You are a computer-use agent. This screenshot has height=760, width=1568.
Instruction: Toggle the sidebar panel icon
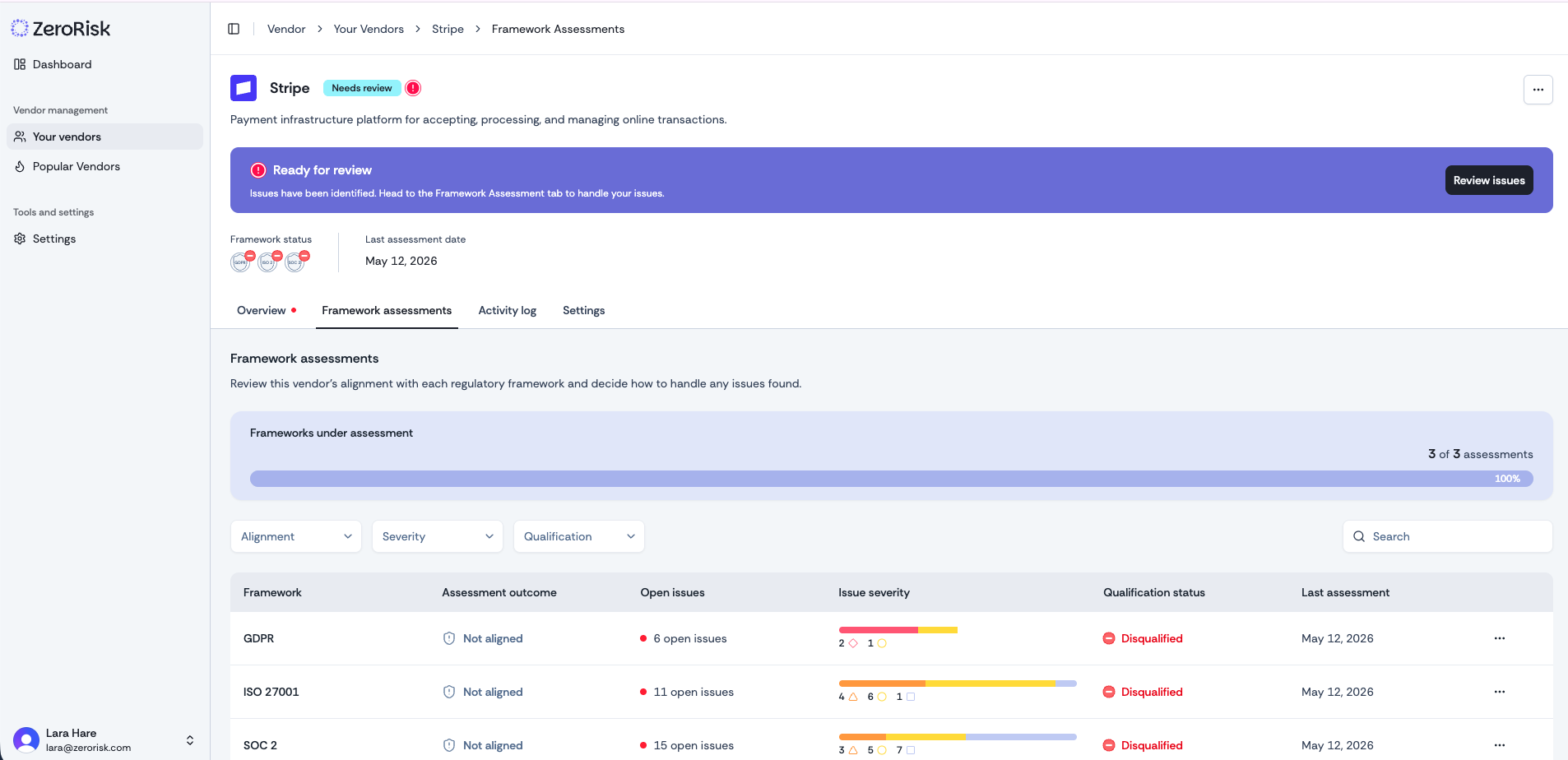point(234,29)
